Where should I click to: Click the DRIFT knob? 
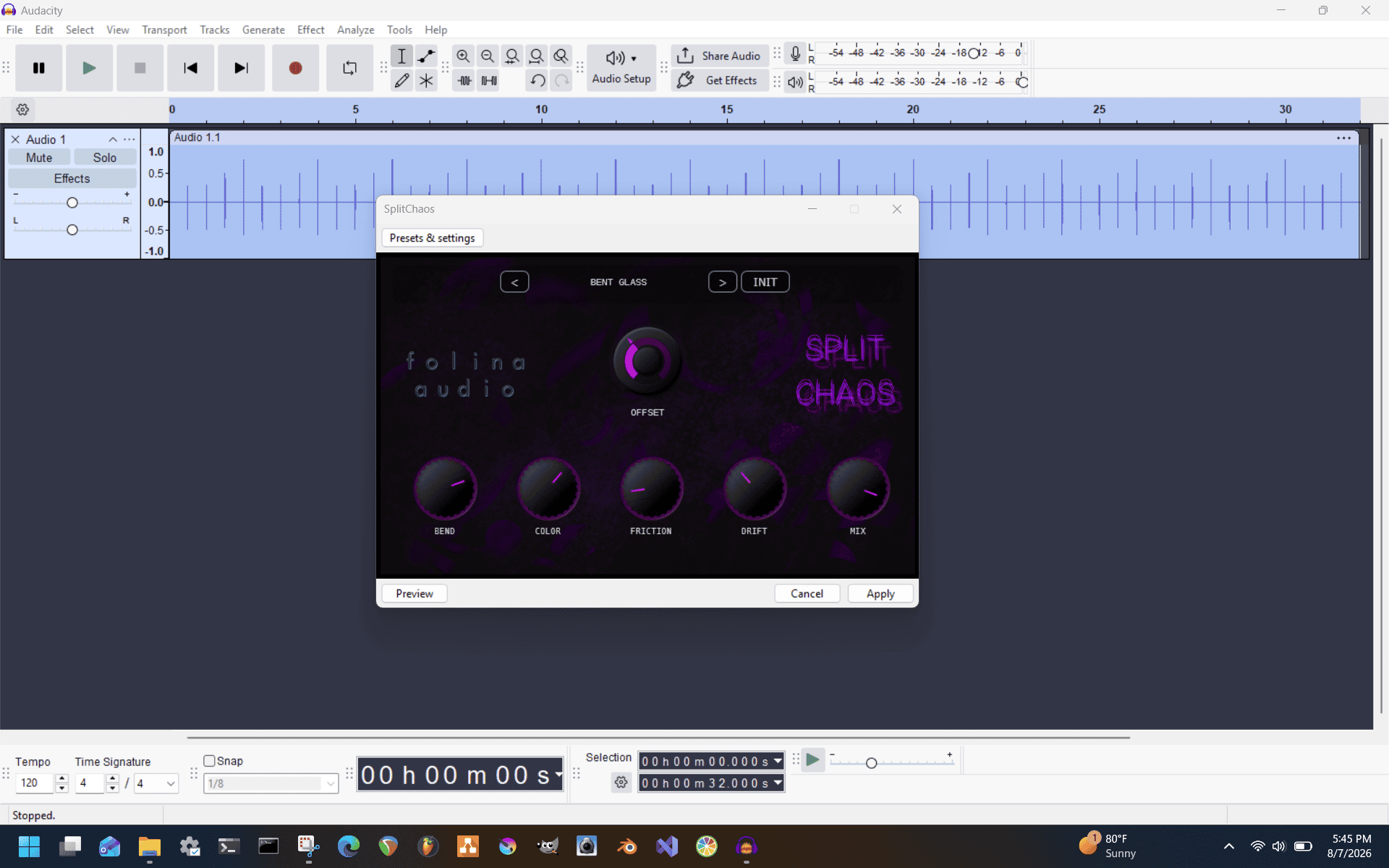coord(755,488)
